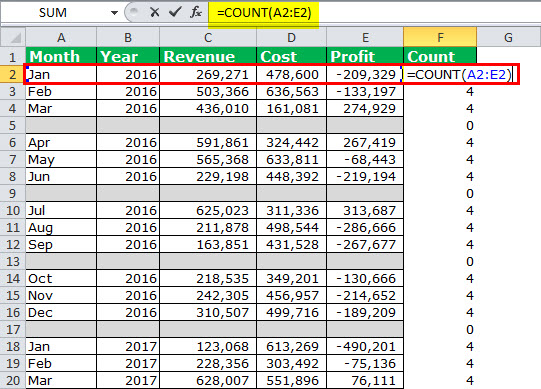
Task: Confirm the formula with the checkmark icon
Action: 175,12
